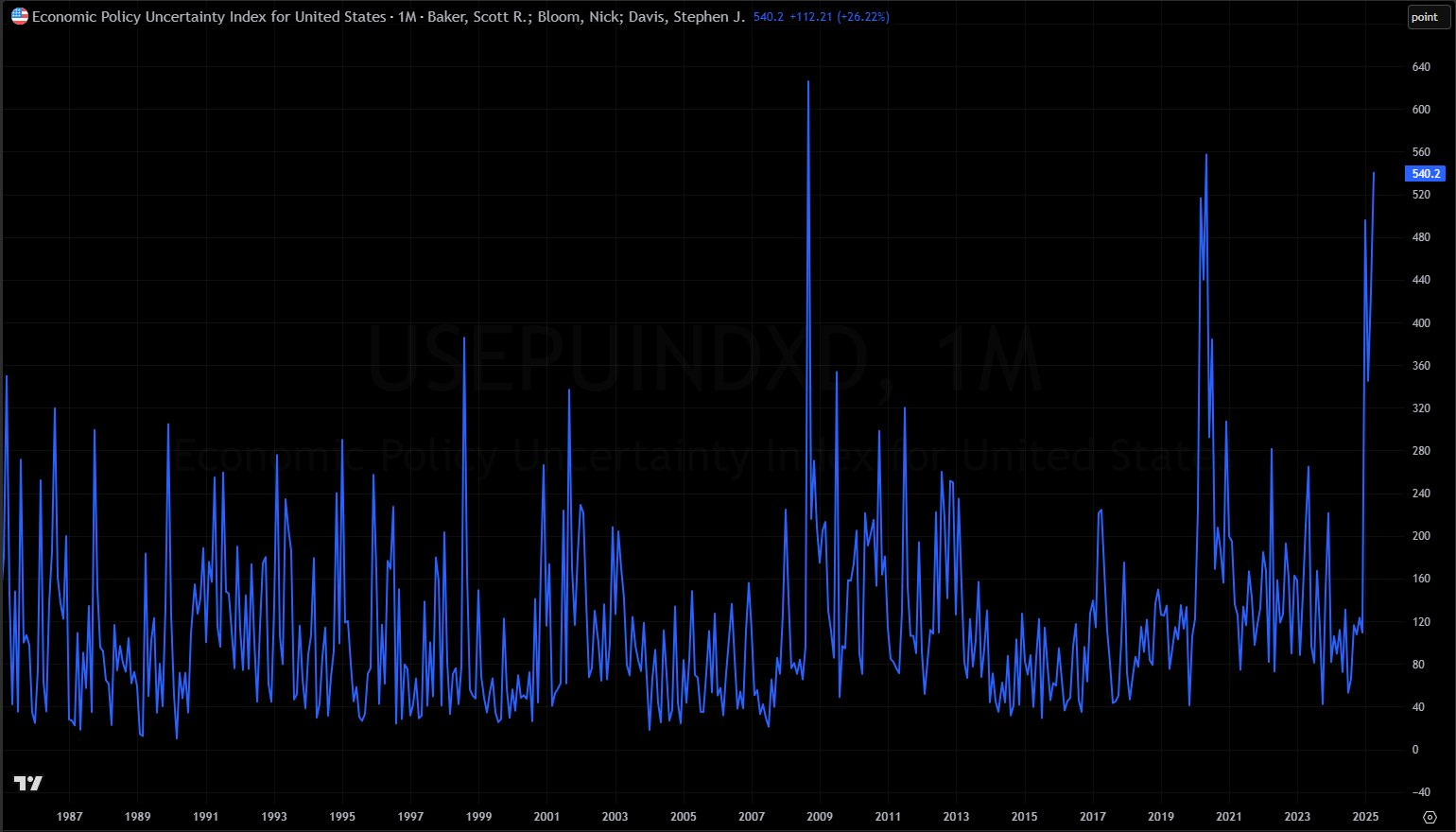Click 400 on the price scale
The width and height of the screenshot is (1456, 832).
coord(1420,323)
